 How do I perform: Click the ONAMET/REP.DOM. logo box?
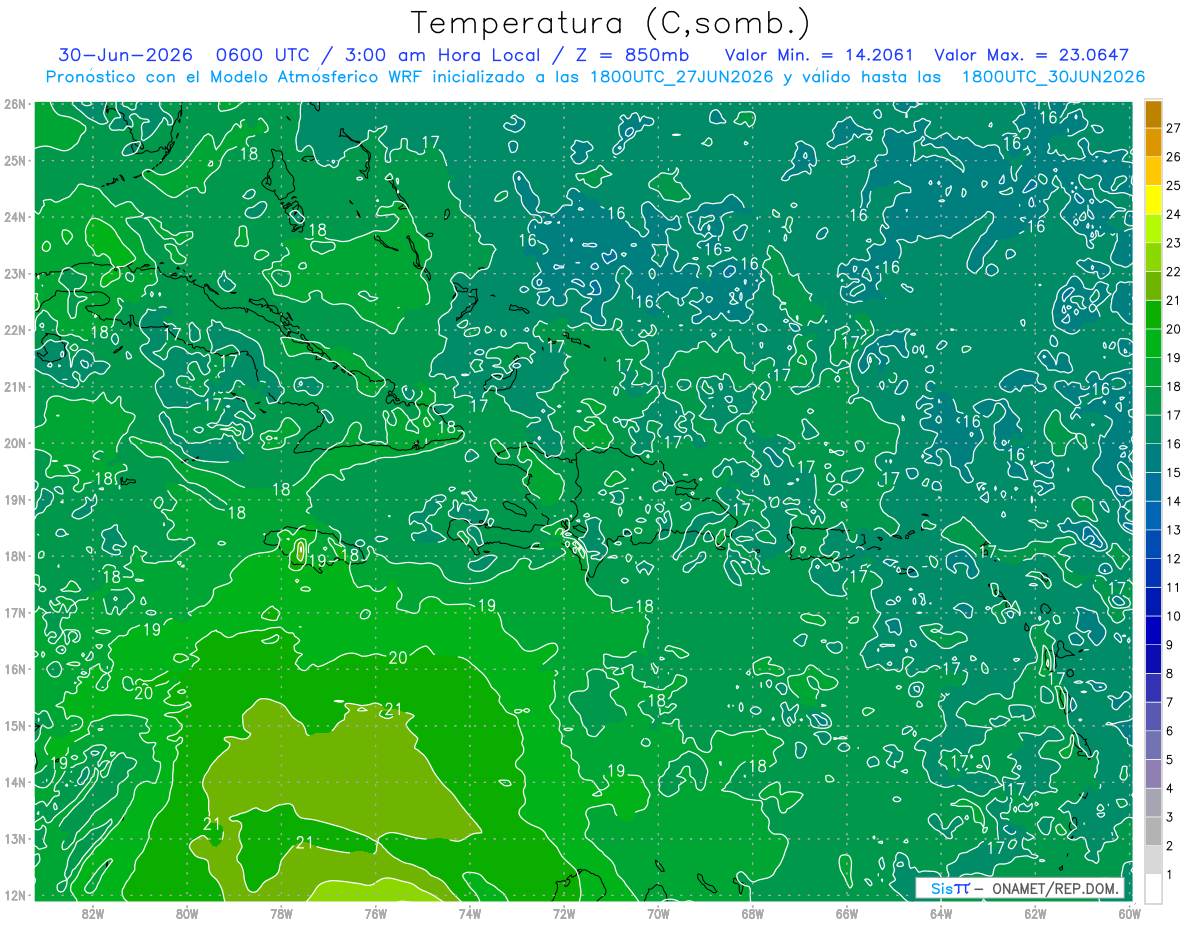pyautogui.click(x=1020, y=888)
